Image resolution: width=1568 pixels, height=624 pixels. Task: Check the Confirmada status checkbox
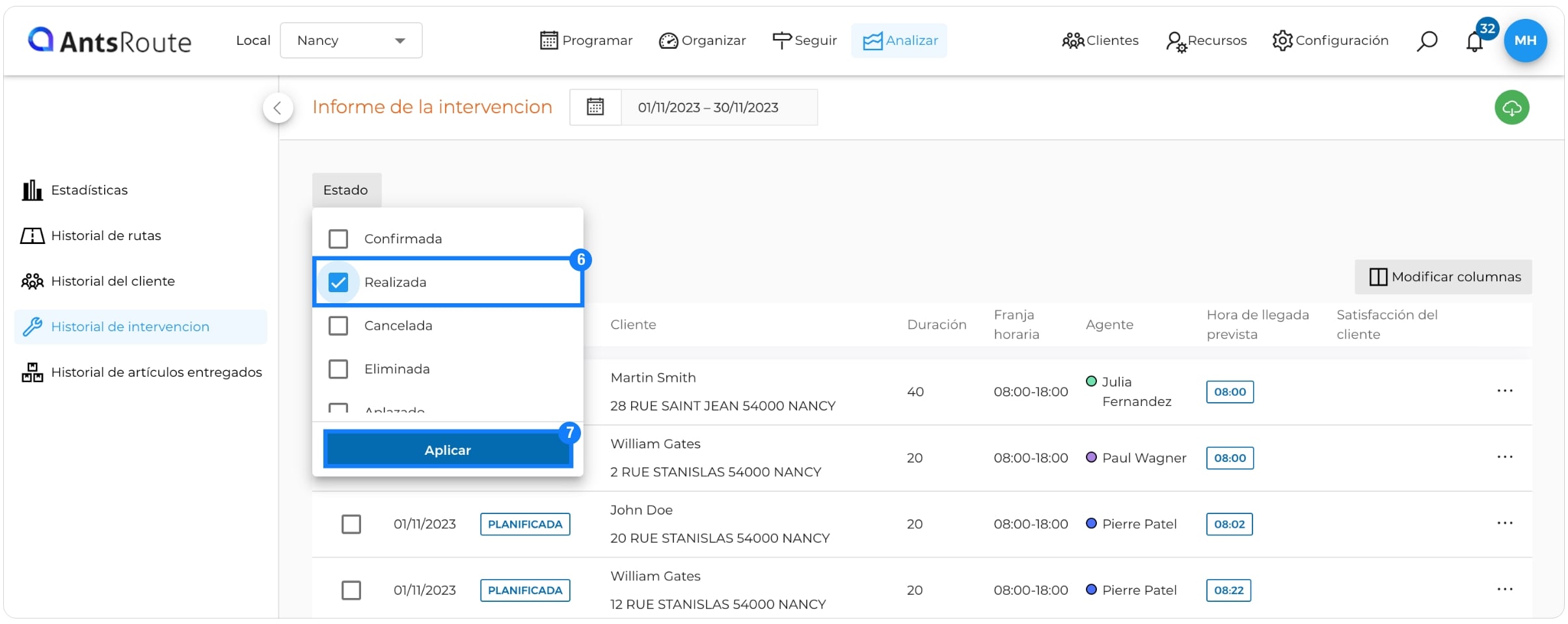click(x=338, y=239)
